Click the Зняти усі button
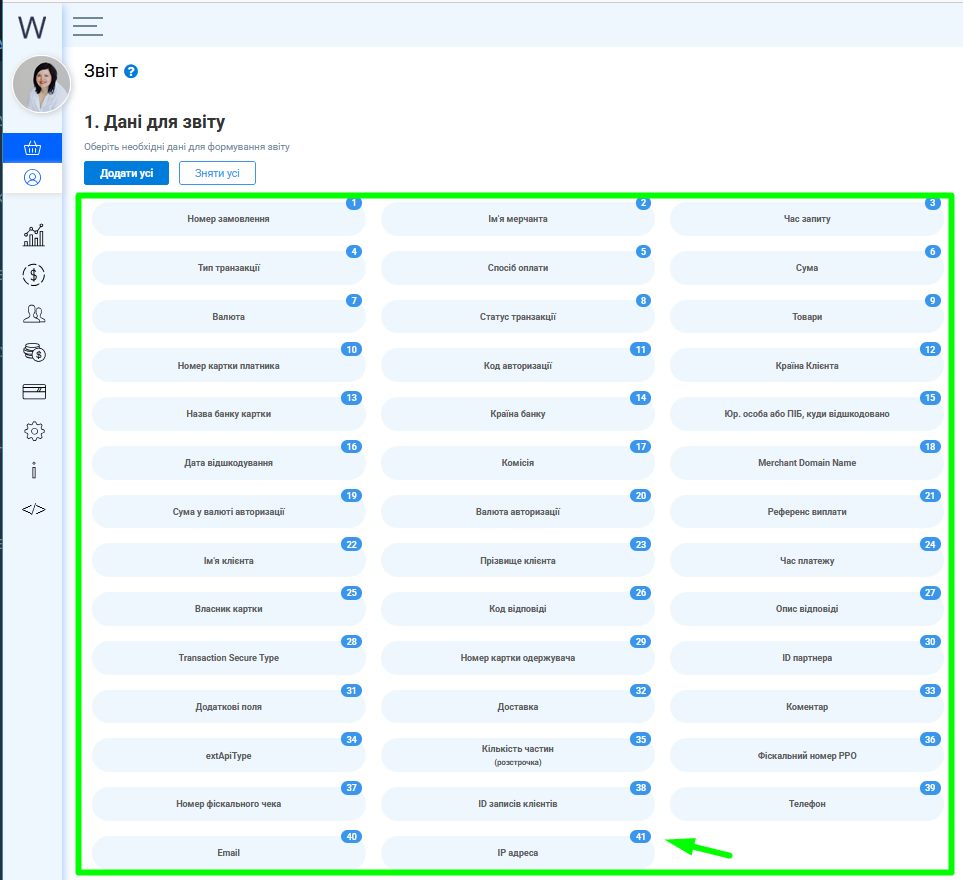This screenshot has height=880, width=963. 217,173
